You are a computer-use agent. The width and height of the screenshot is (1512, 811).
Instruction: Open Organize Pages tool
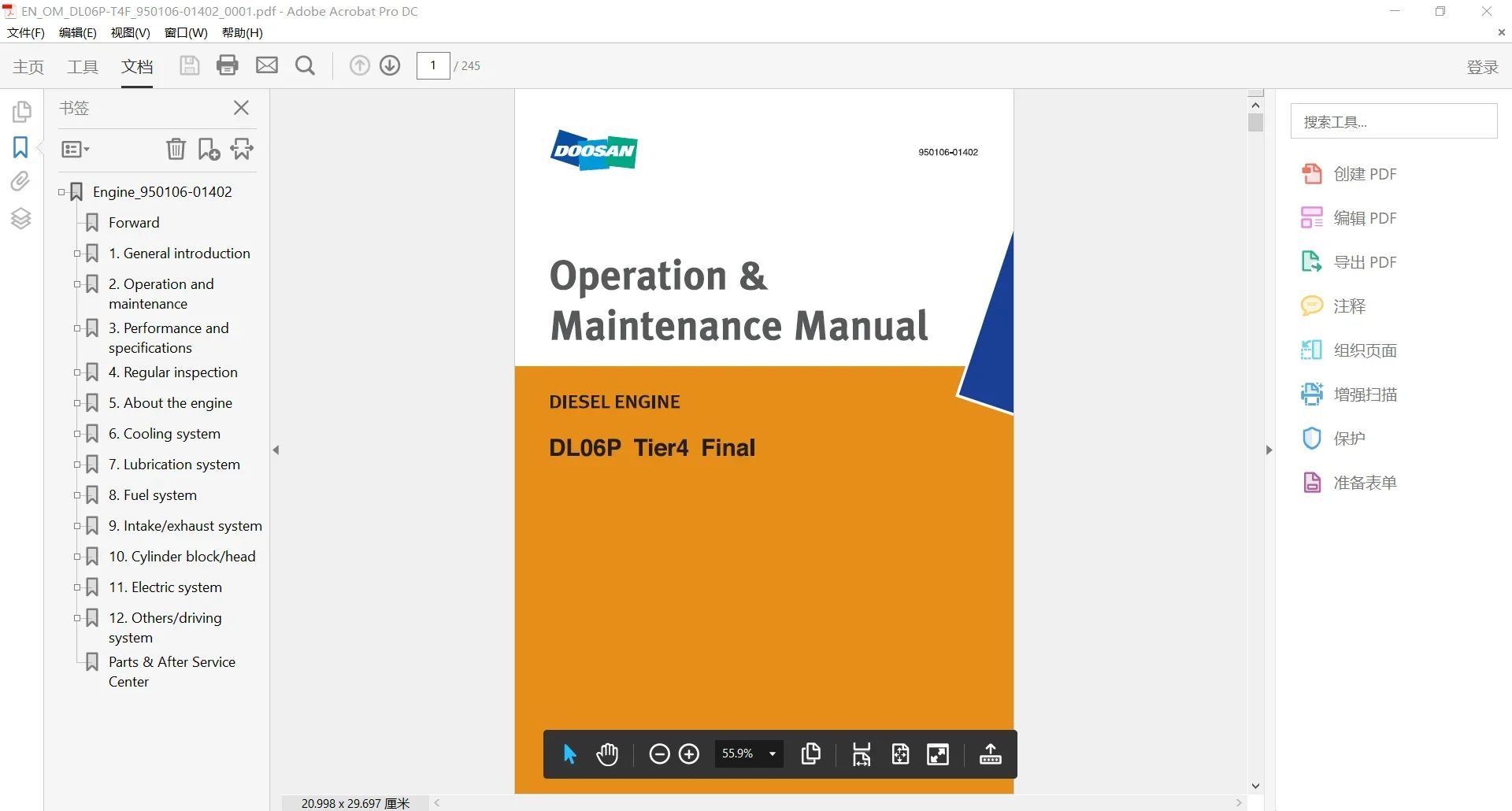coord(1349,350)
